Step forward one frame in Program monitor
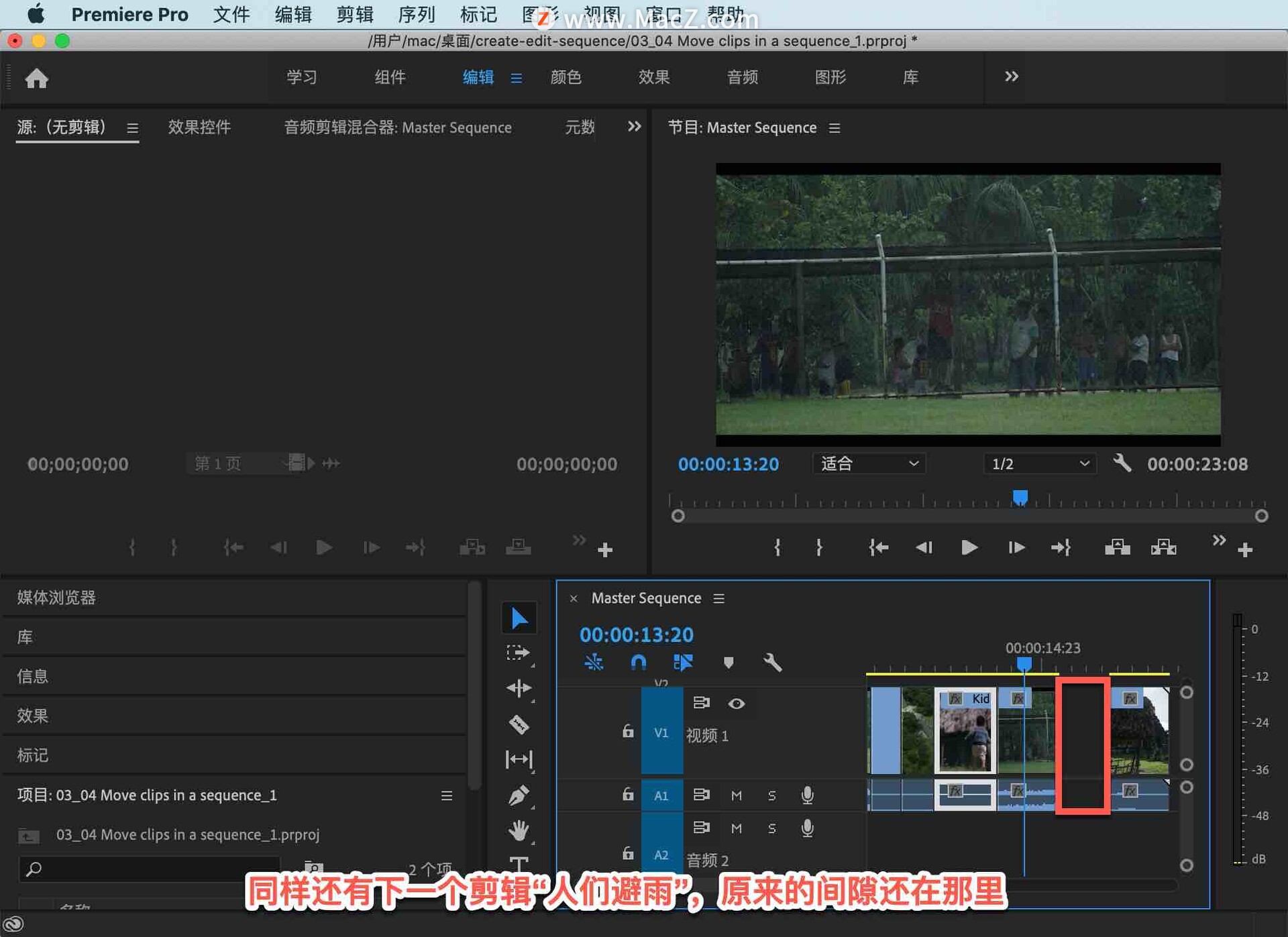 click(x=1016, y=548)
